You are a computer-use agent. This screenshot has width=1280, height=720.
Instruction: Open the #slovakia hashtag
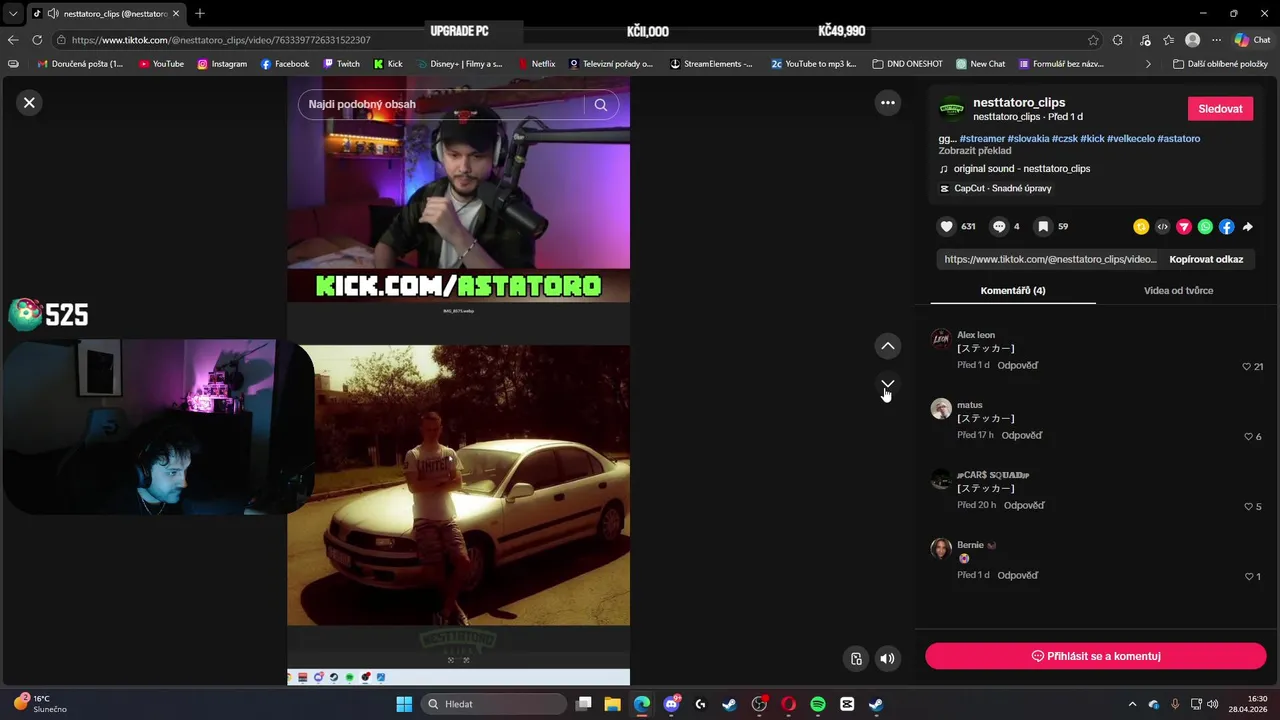(1028, 138)
